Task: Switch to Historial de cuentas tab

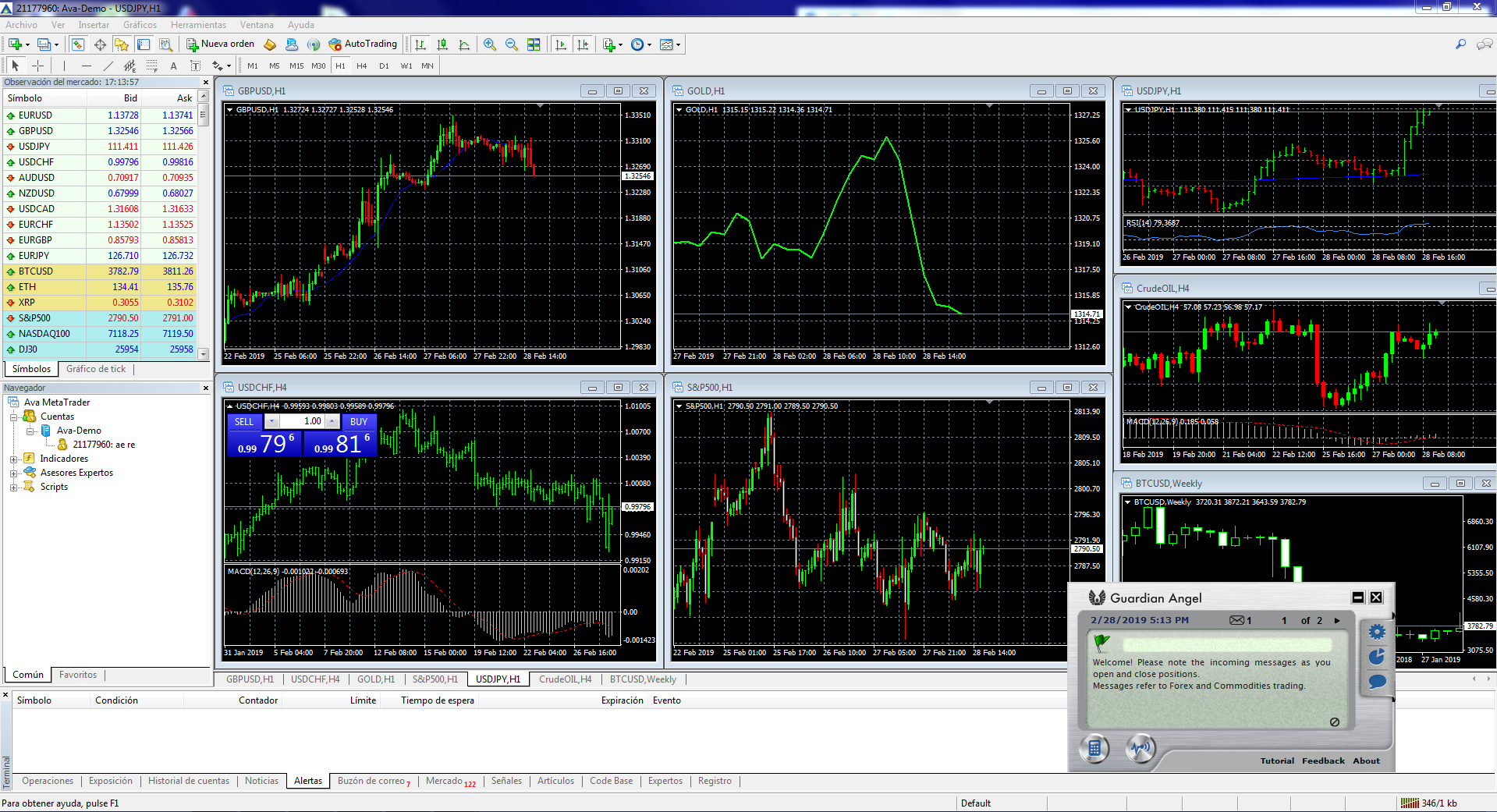Action: 189,781
